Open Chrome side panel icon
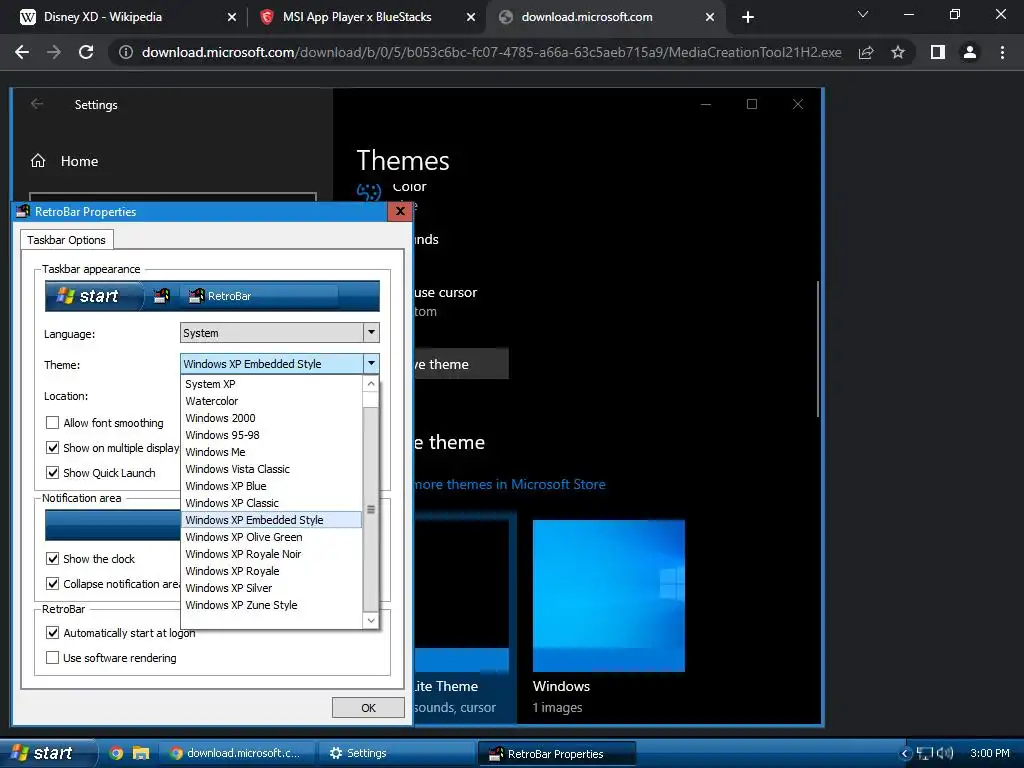The height and width of the screenshot is (768, 1024). point(938,52)
